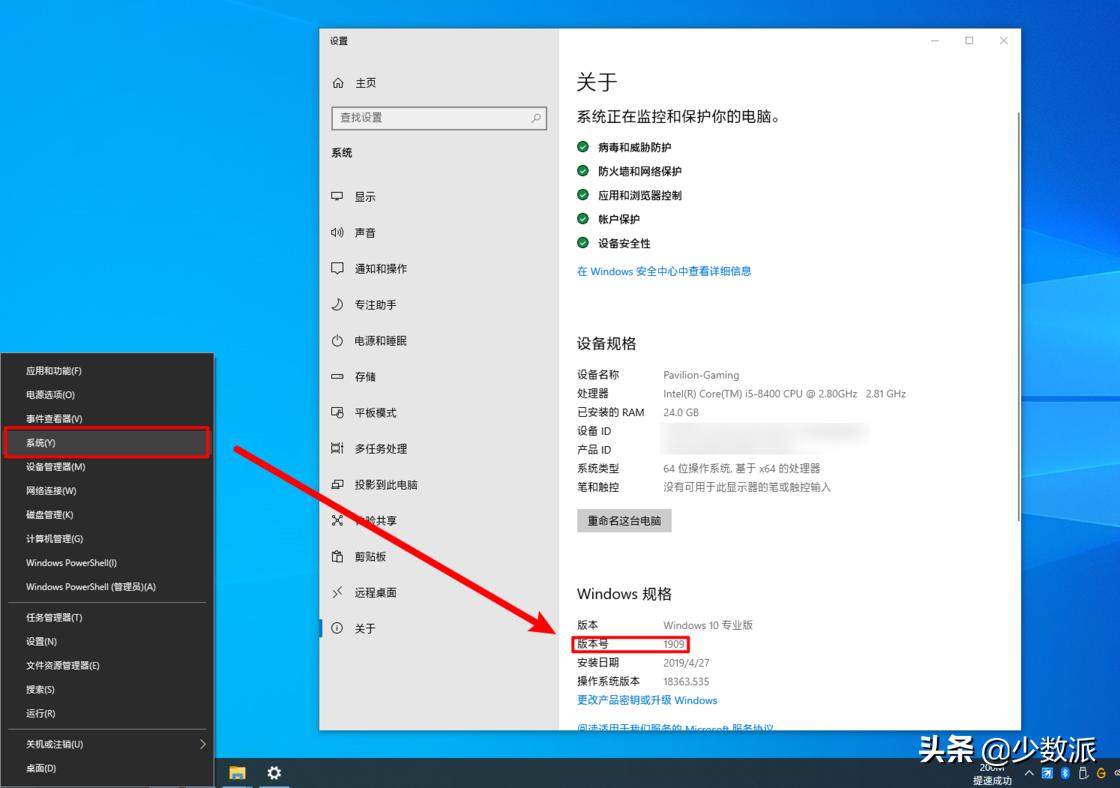Image resolution: width=1120 pixels, height=788 pixels.
Task: Select 设备管理器 from the context menu
Action: point(56,466)
